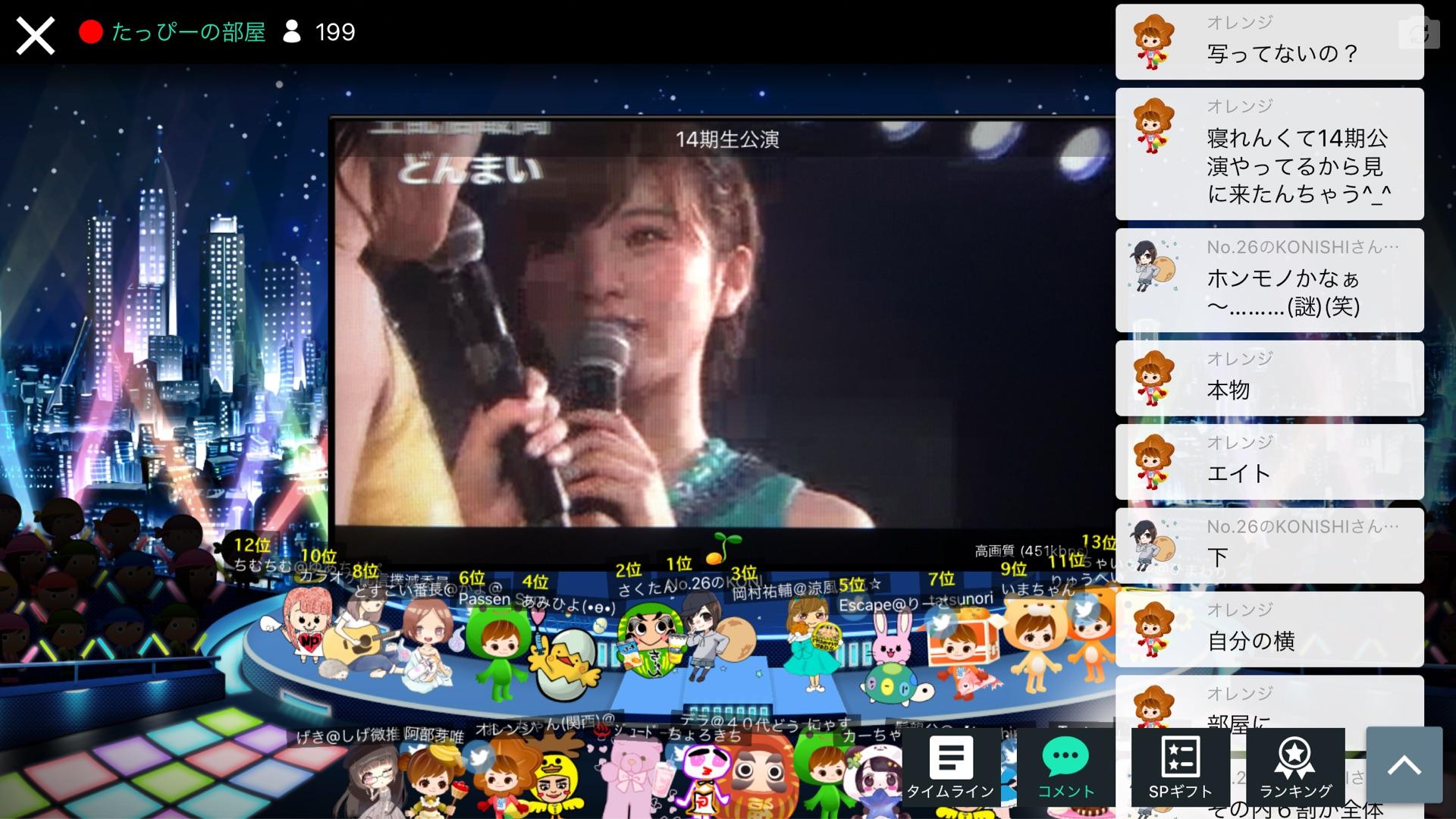Close the live room with the X icon

coord(35,35)
